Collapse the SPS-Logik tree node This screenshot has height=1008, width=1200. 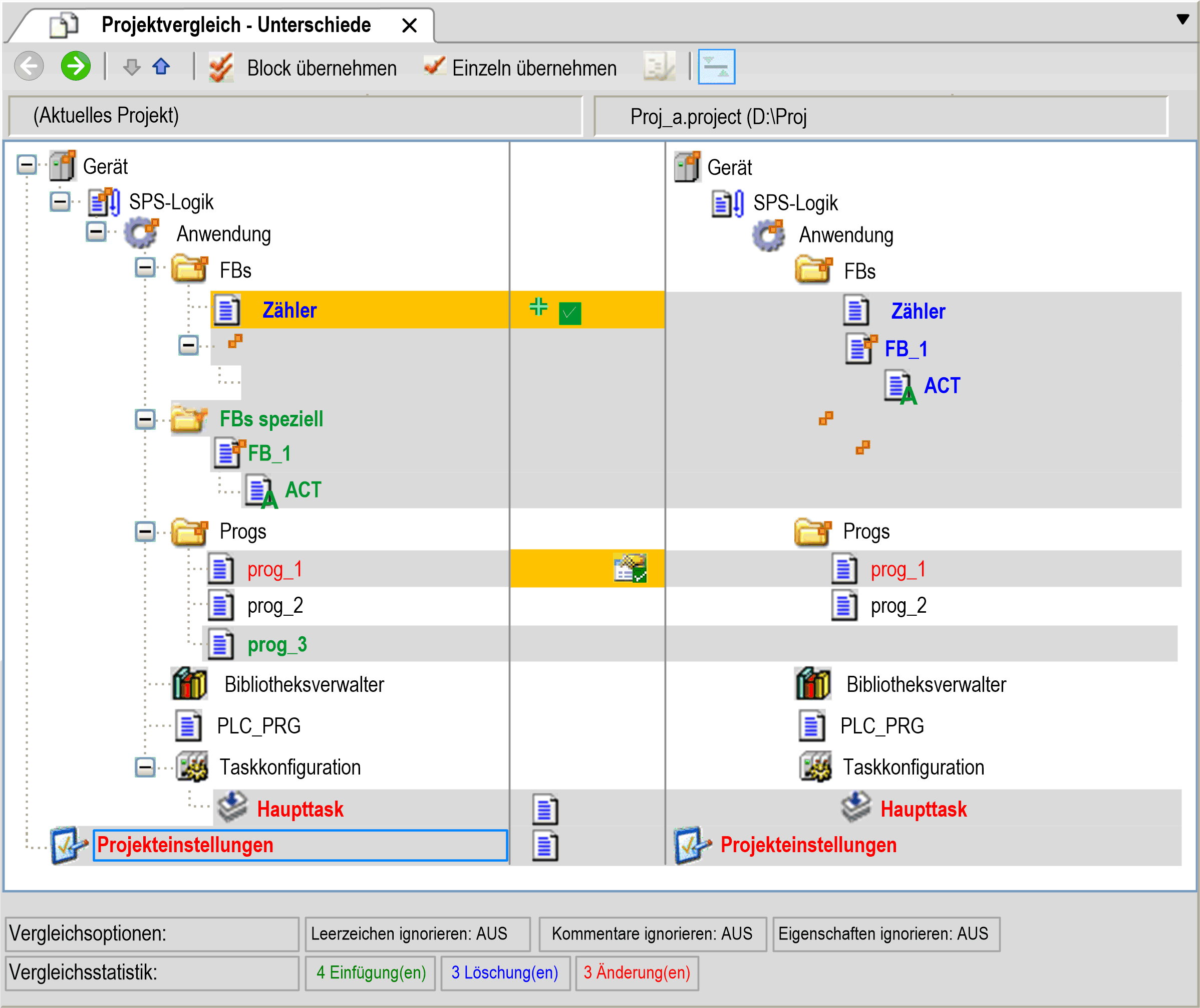[x=60, y=201]
